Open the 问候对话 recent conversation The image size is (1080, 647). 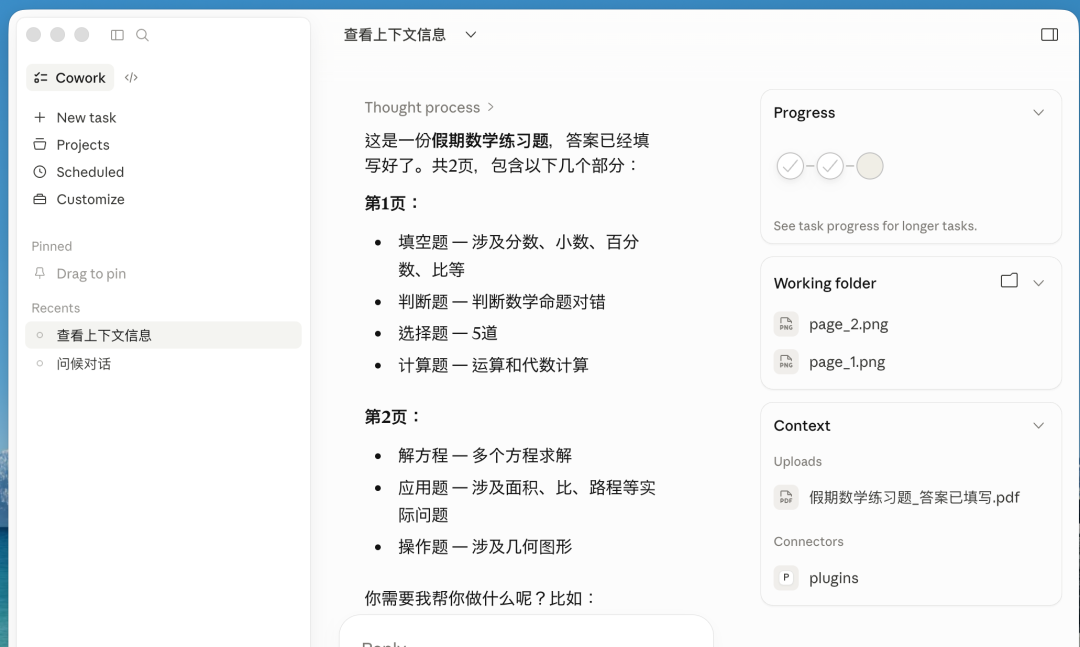84,364
